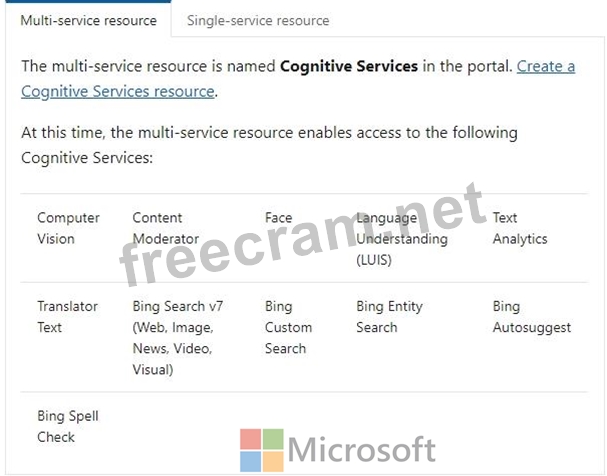
Task: Click the Bing Entity Search cell
Action: [x=389, y=317]
